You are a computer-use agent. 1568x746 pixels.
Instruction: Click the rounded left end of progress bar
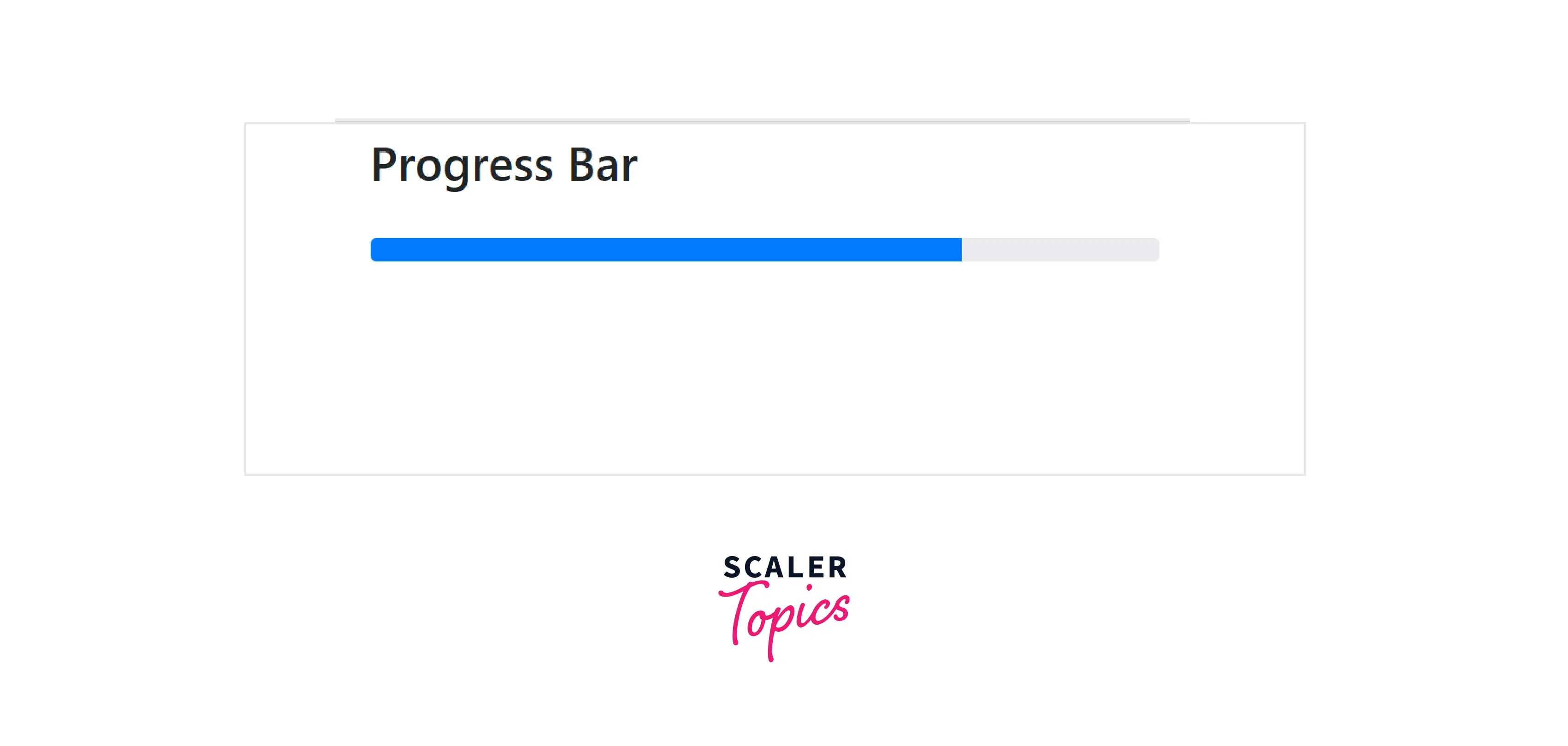click(x=374, y=249)
